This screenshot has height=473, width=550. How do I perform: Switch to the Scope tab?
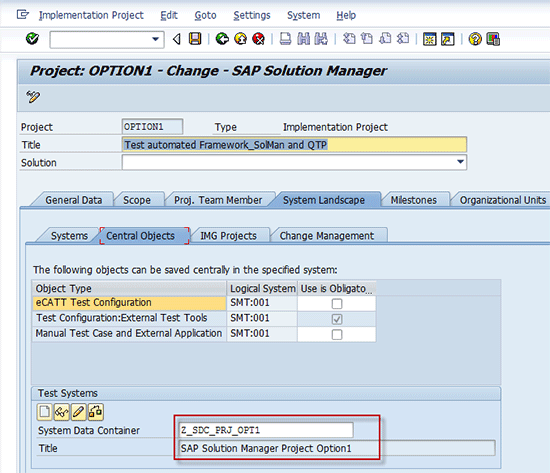point(137,200)
